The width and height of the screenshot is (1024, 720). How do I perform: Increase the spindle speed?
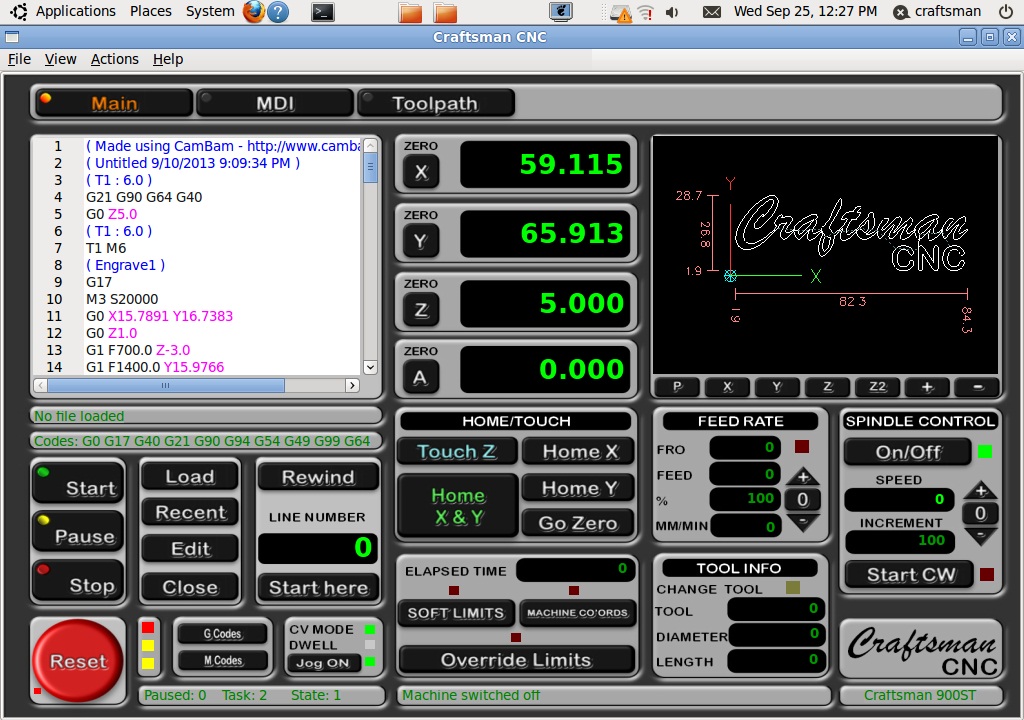[980, 491]
